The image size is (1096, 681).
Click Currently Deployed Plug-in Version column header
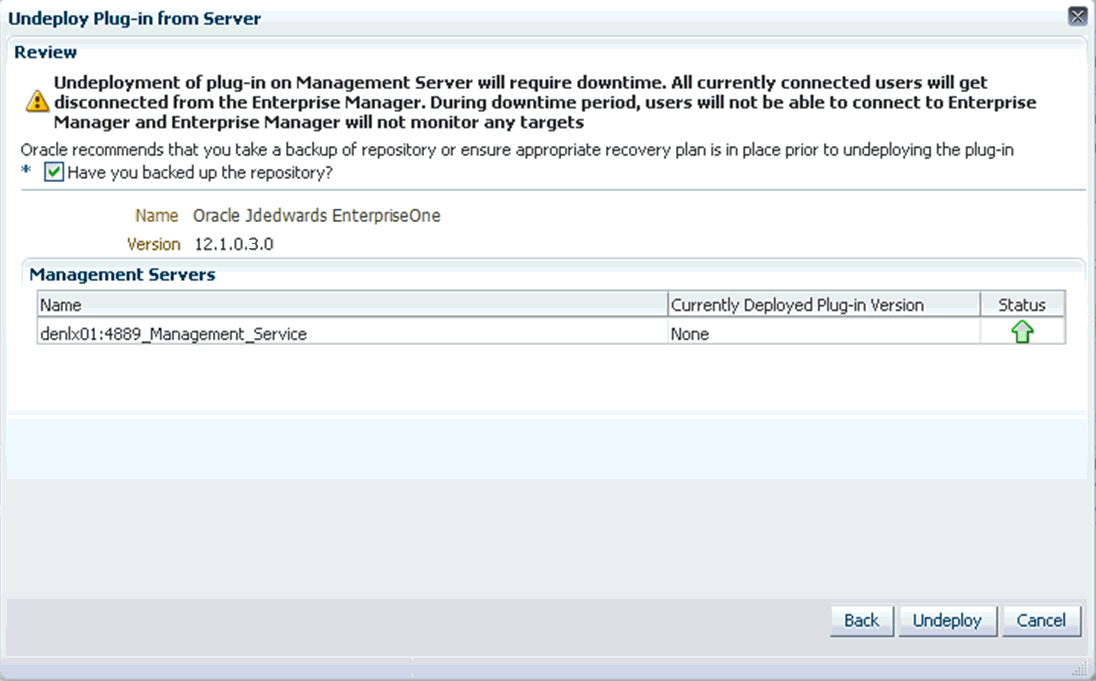pyautogui.click(x=823, y=305)
